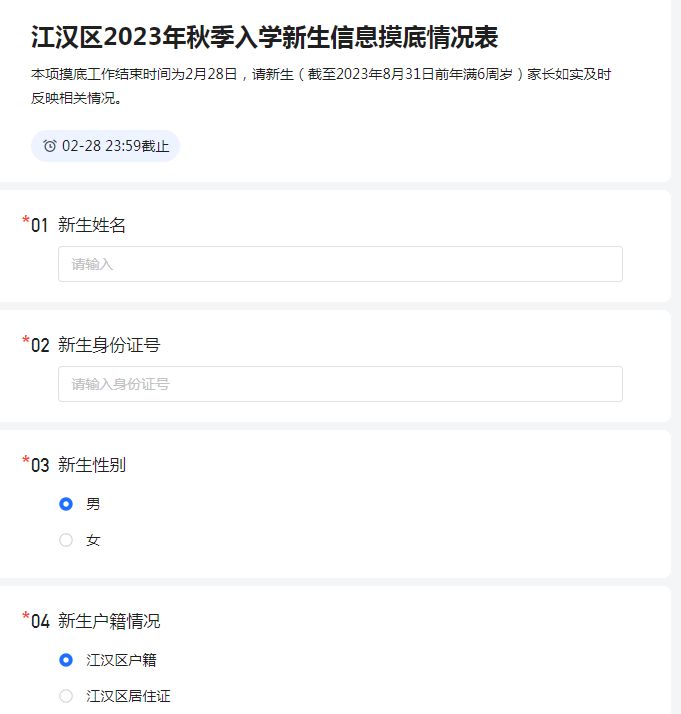This screenshot has width=681, height=714.
Task: Click the form title 江汉区2023年秋季入学新生信息摸底情况表
Action: pos(264,37)
